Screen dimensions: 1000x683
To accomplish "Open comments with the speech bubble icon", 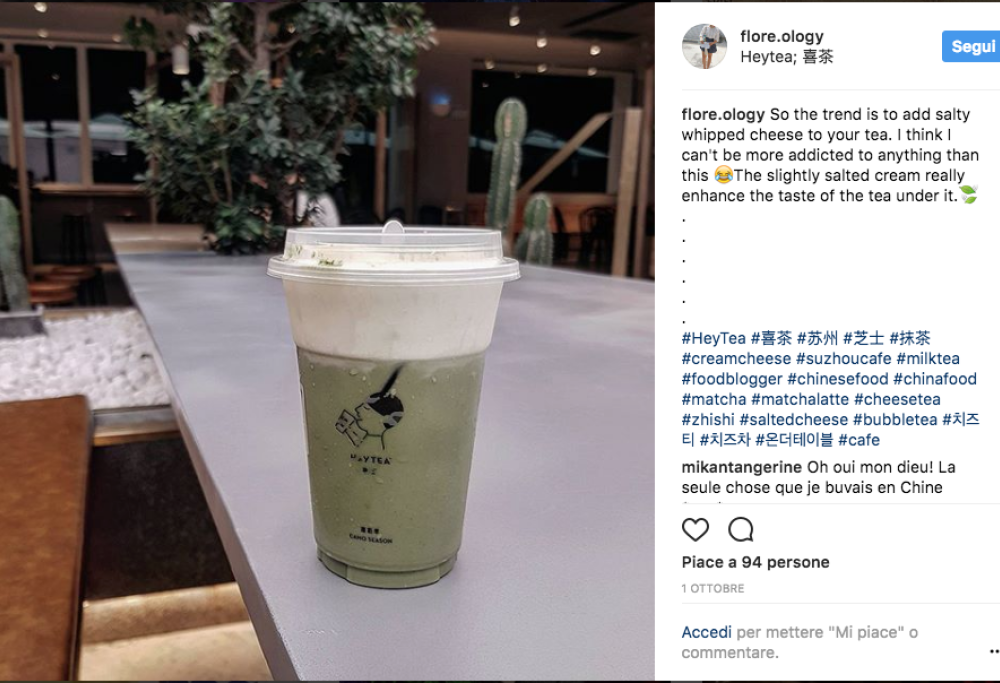I will point(740,529).
